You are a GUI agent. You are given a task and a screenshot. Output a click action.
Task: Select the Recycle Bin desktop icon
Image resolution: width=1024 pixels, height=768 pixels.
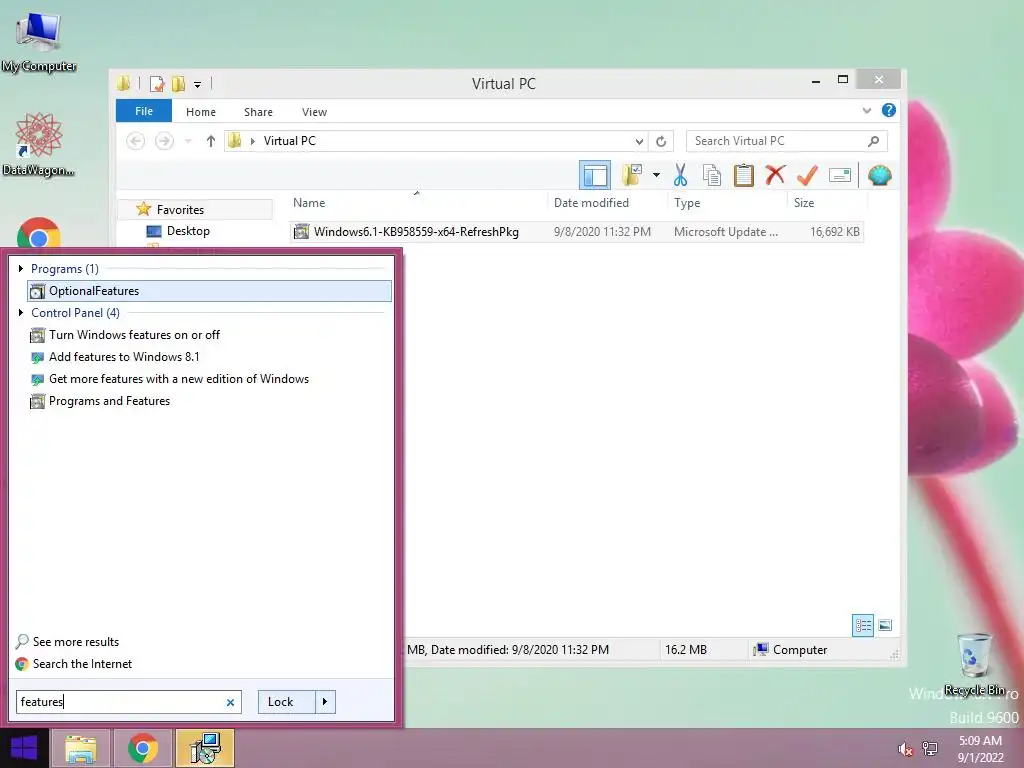(974, 665)
